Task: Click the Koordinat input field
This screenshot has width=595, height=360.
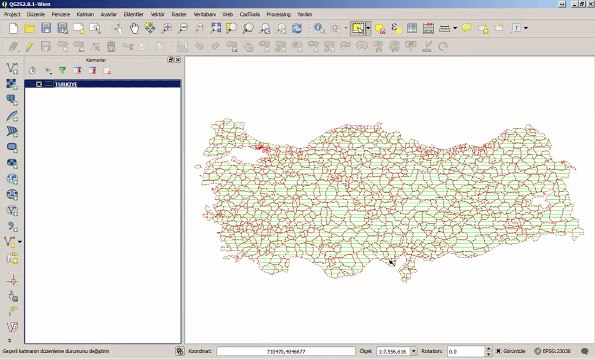Action: pyautogui.click(x=286, y=352)
